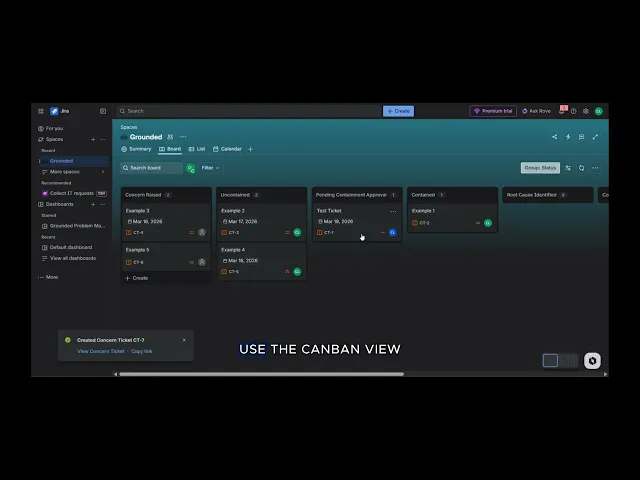Viewport: 640px width, 480px height.
Task: Open the Example 5 card
Action: point(166,256)
